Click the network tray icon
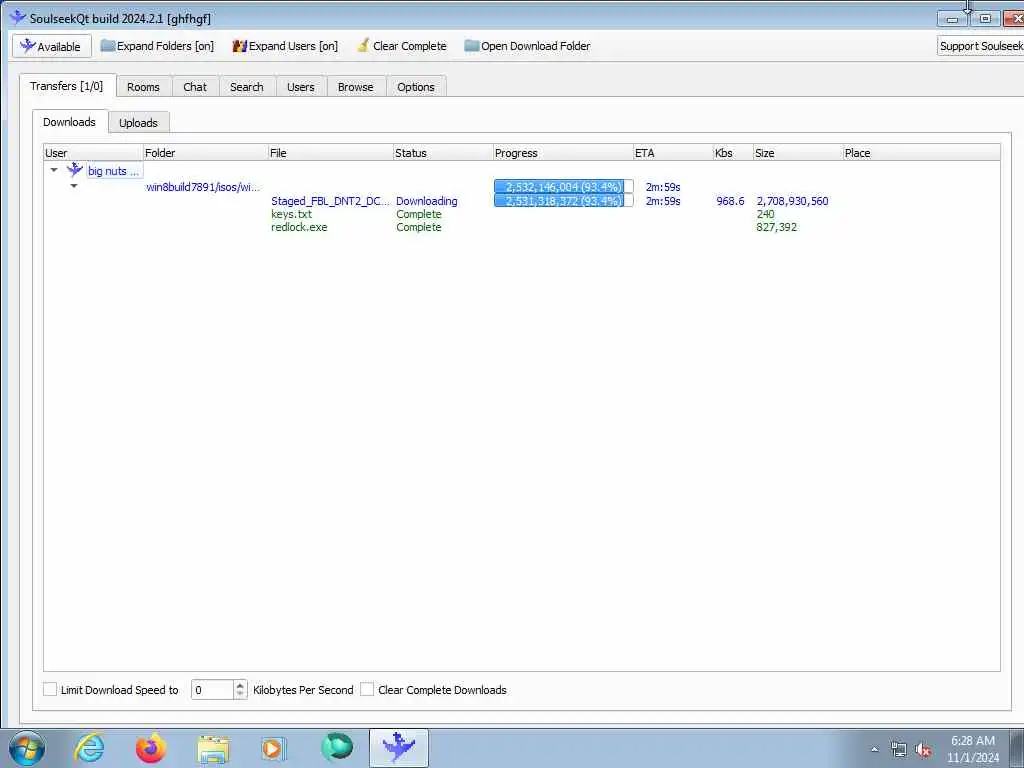 899,749
